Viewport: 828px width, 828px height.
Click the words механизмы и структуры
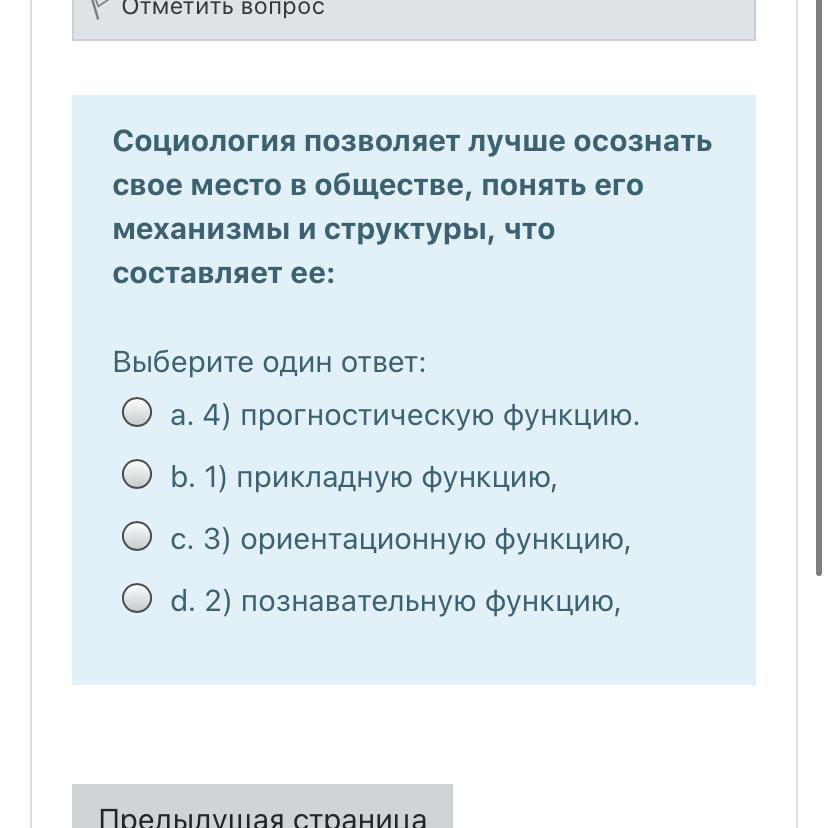click(304, 230)
